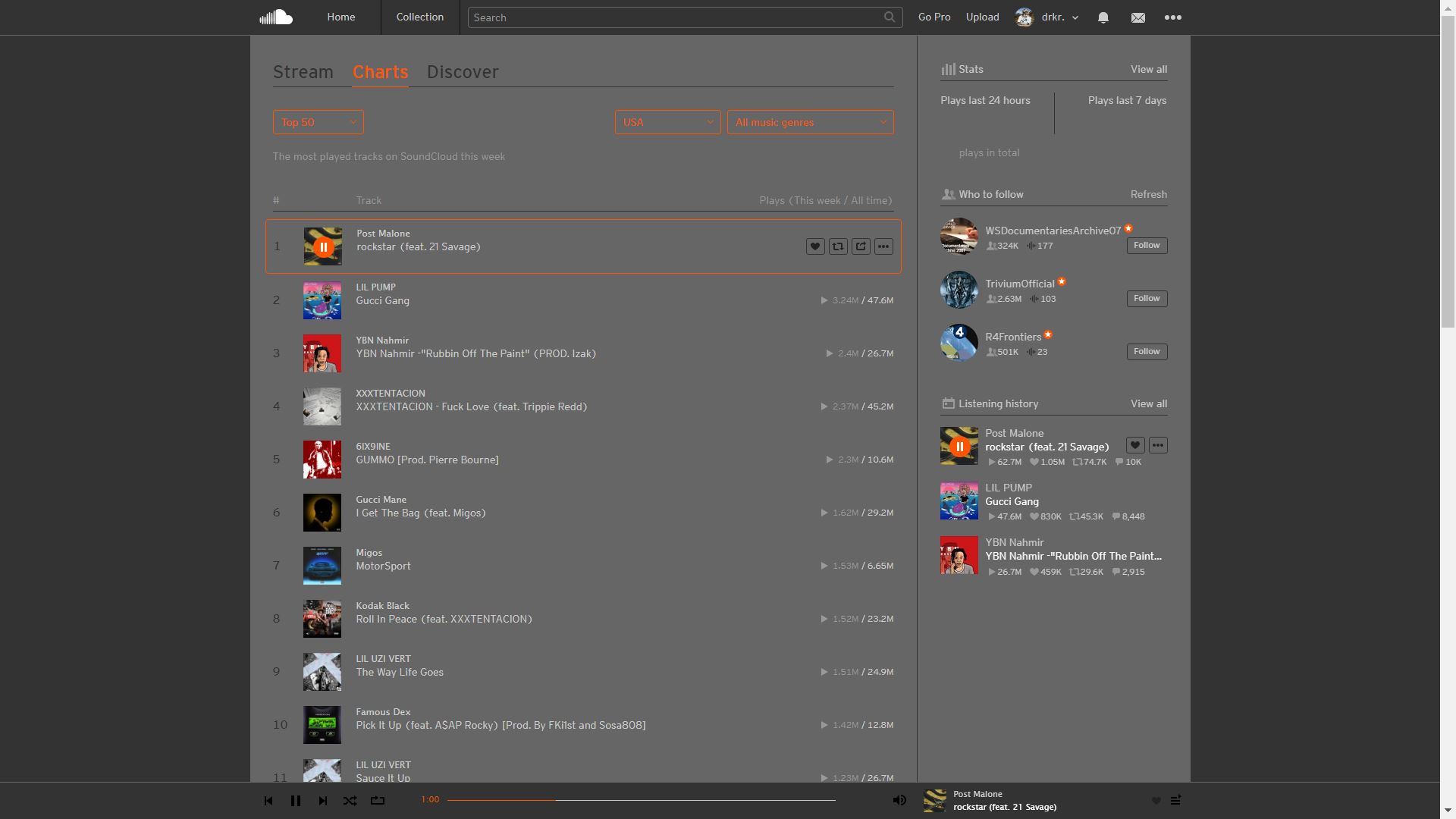
Task: Toggle repeat mode in the player bar
Action: [377, 800]
